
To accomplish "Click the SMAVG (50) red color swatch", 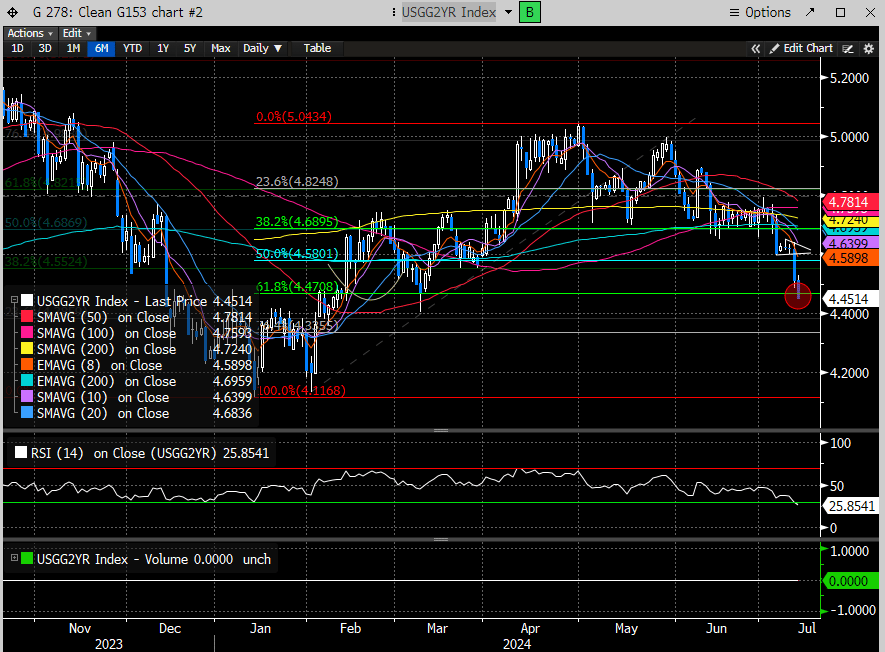I will (27, 317).
